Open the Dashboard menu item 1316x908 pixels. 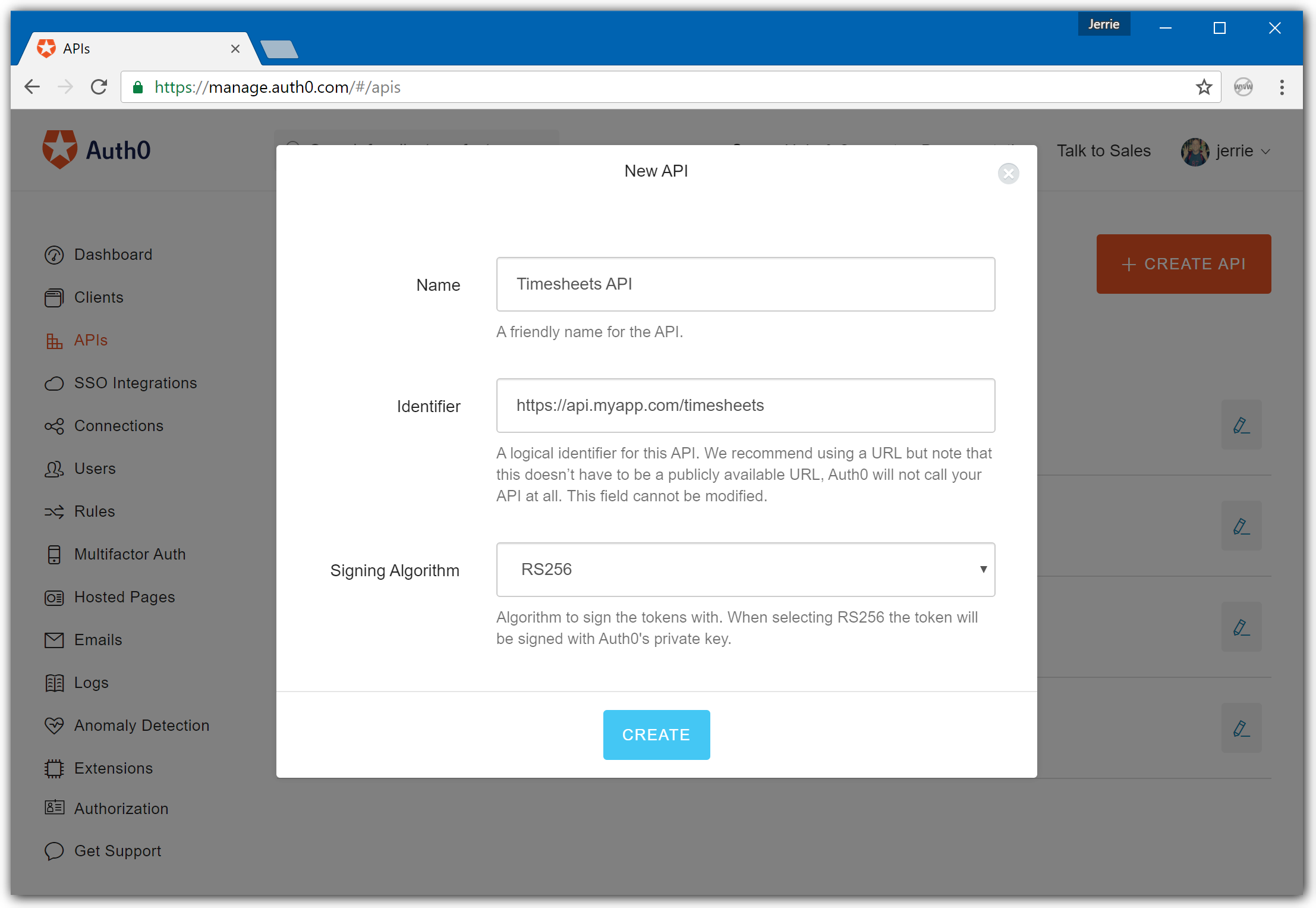coord(113,255)
